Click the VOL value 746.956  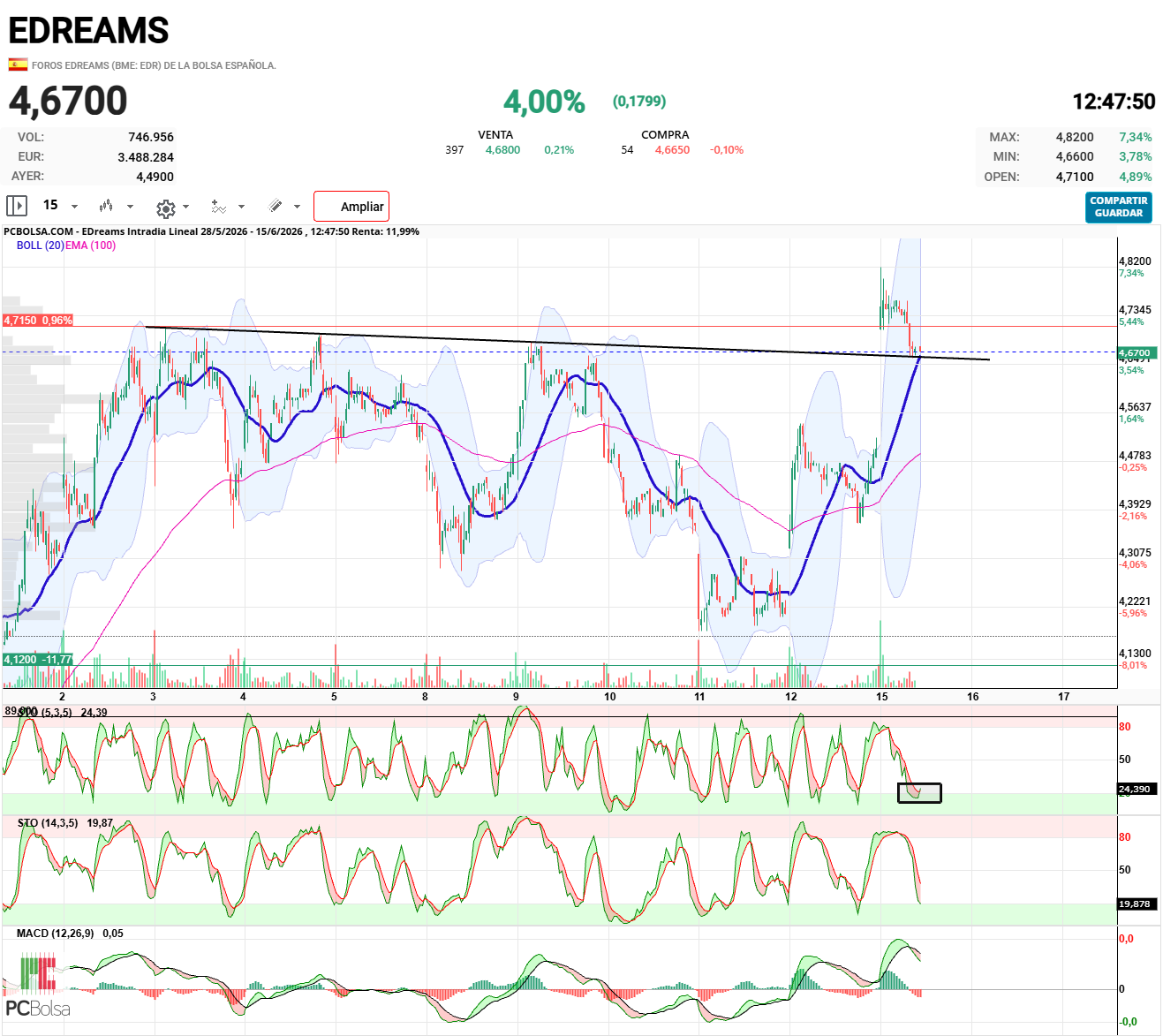151,137
